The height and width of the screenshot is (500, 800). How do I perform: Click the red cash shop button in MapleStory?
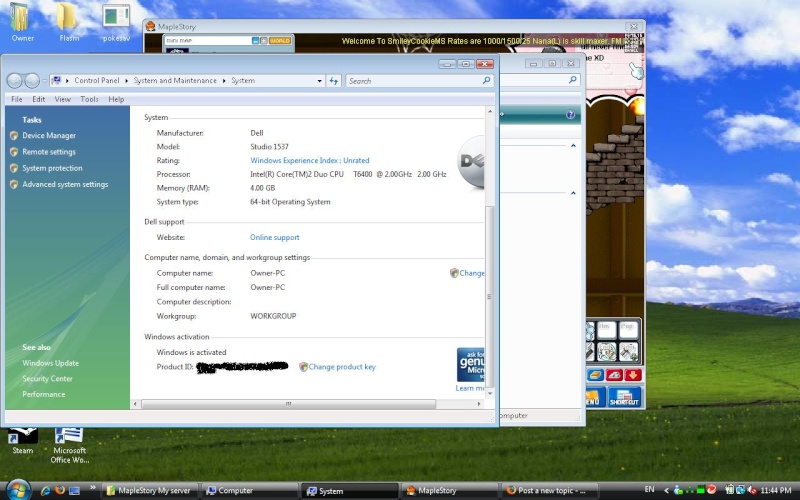[614, 376]
